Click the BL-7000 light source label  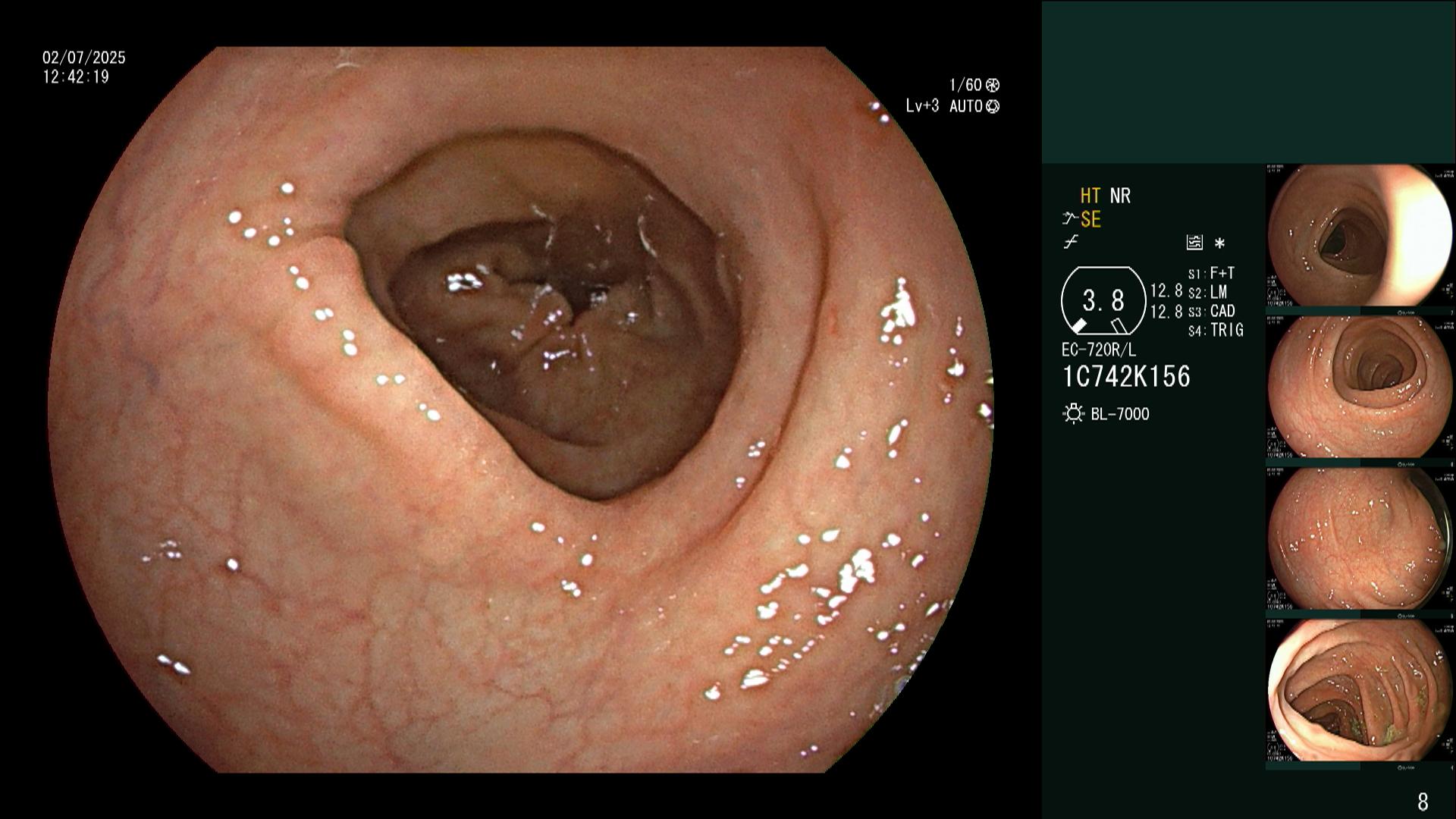point(1120,414)
